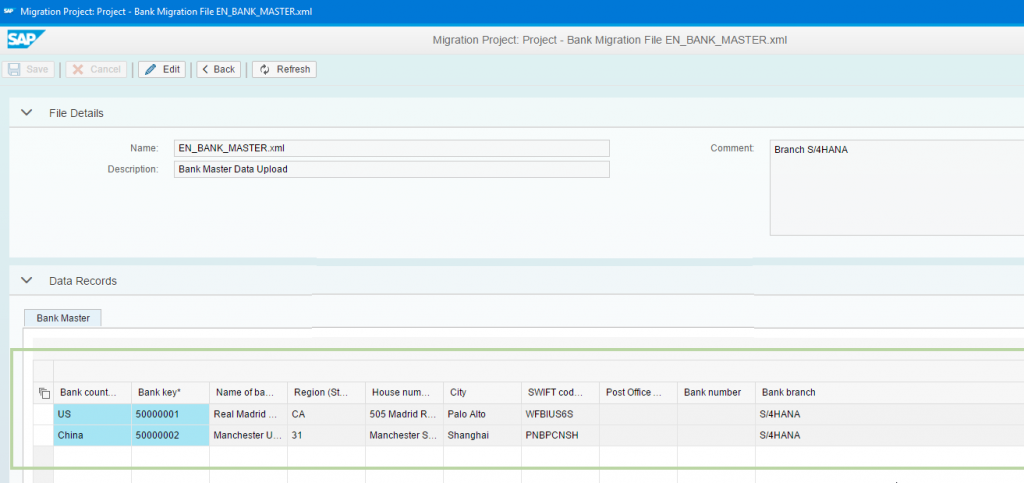Select the China bank country cell
The height and width of the screenshot is (483, 1024).
tap(92, 435)
